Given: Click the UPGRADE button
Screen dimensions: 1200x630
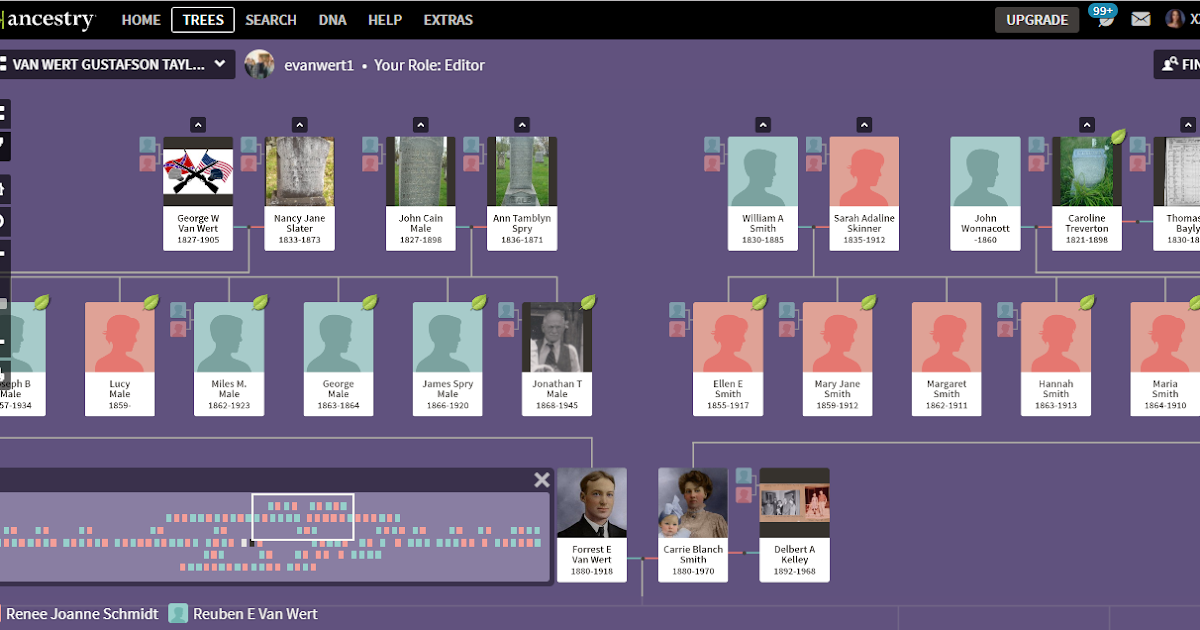Looking at the screenshot, I should [x=1037, y=18].
